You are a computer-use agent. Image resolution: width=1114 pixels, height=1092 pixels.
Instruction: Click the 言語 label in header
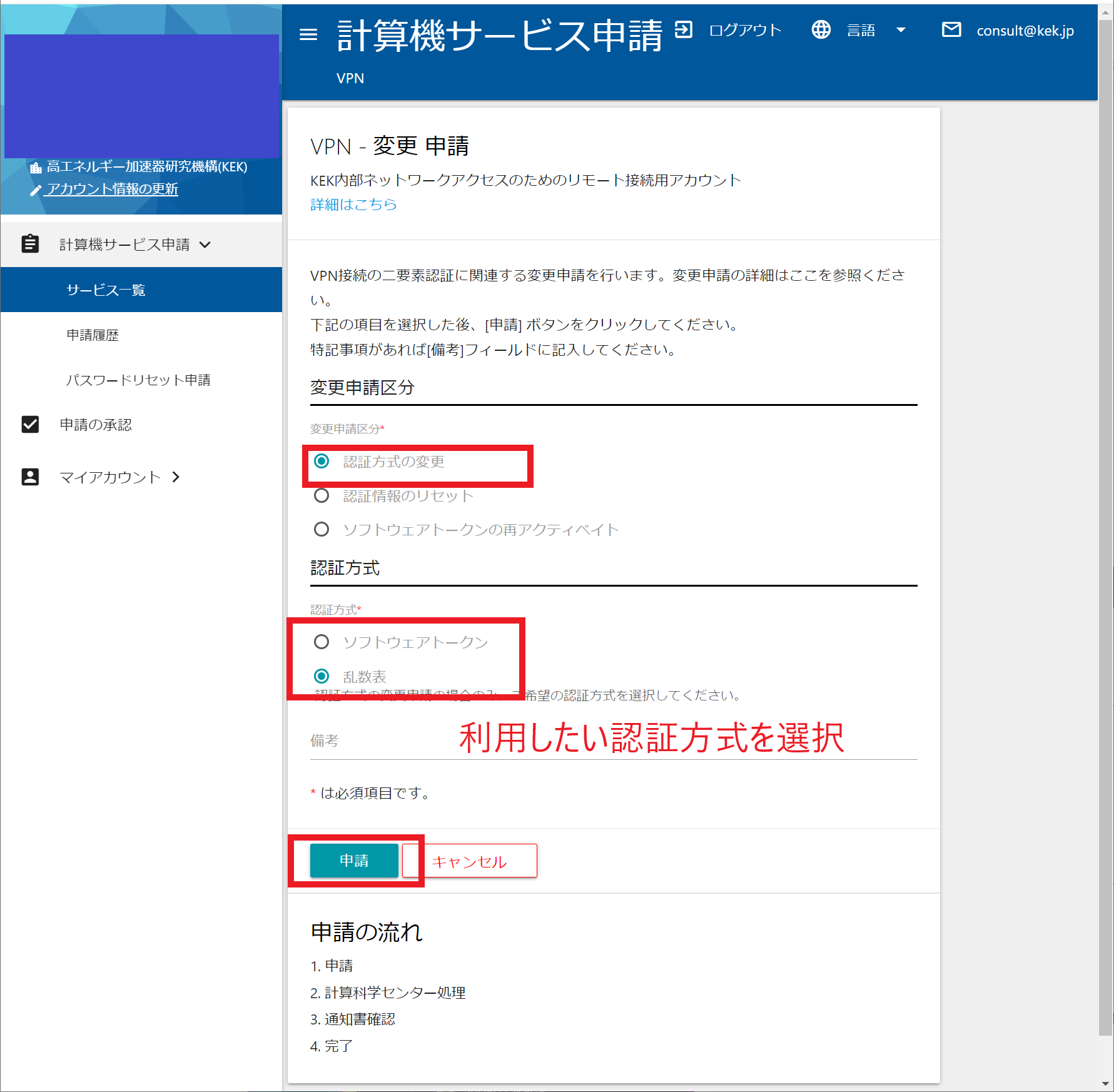click(861, 30)
